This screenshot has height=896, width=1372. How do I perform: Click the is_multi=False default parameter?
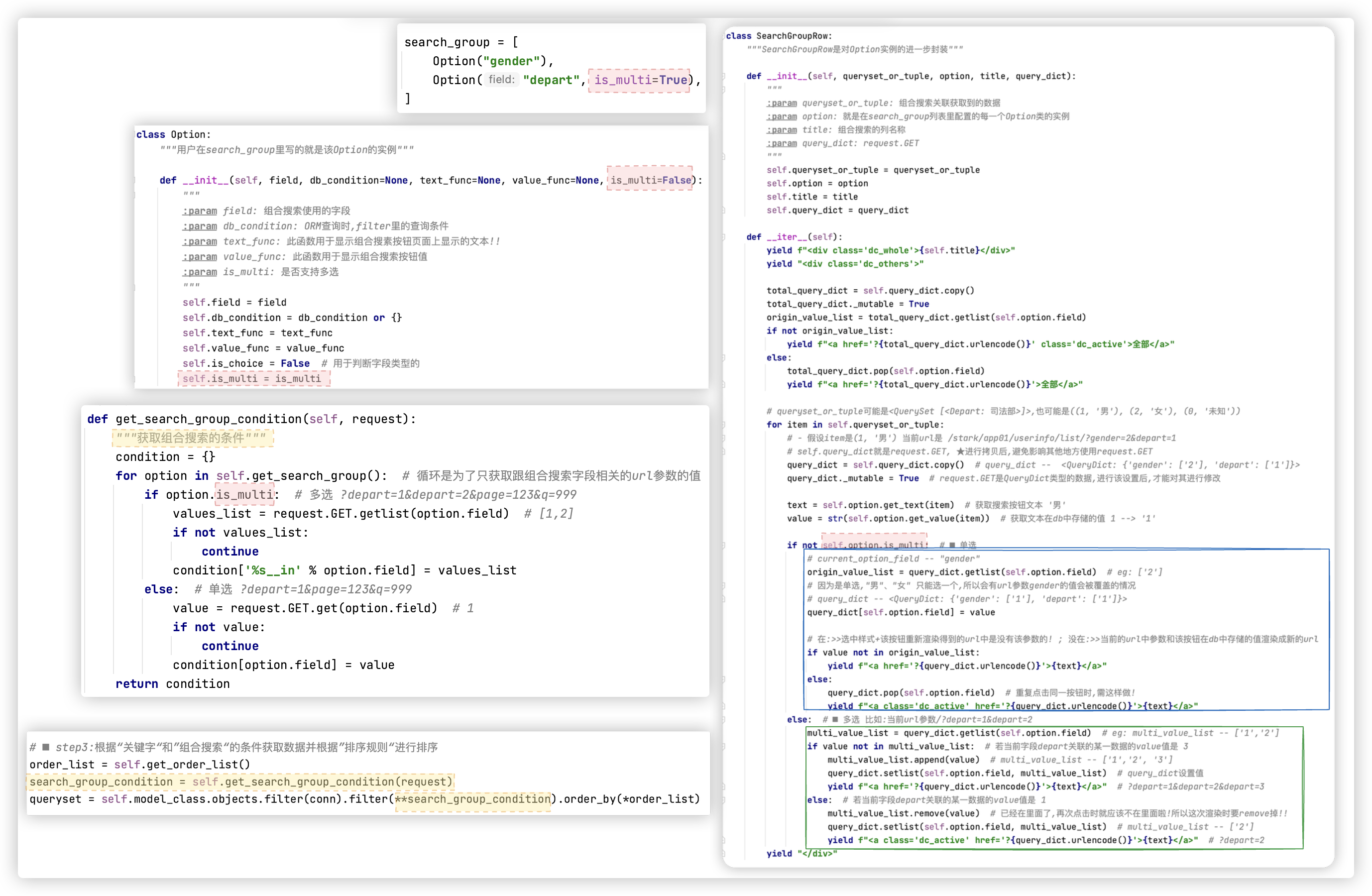coord(650,181)
